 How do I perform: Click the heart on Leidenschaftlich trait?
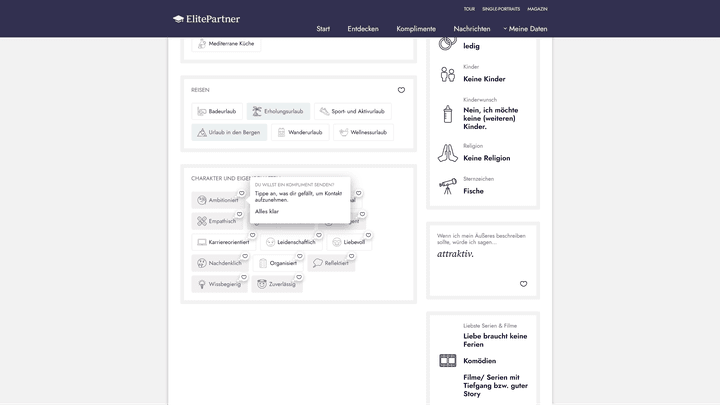(320, 234)
